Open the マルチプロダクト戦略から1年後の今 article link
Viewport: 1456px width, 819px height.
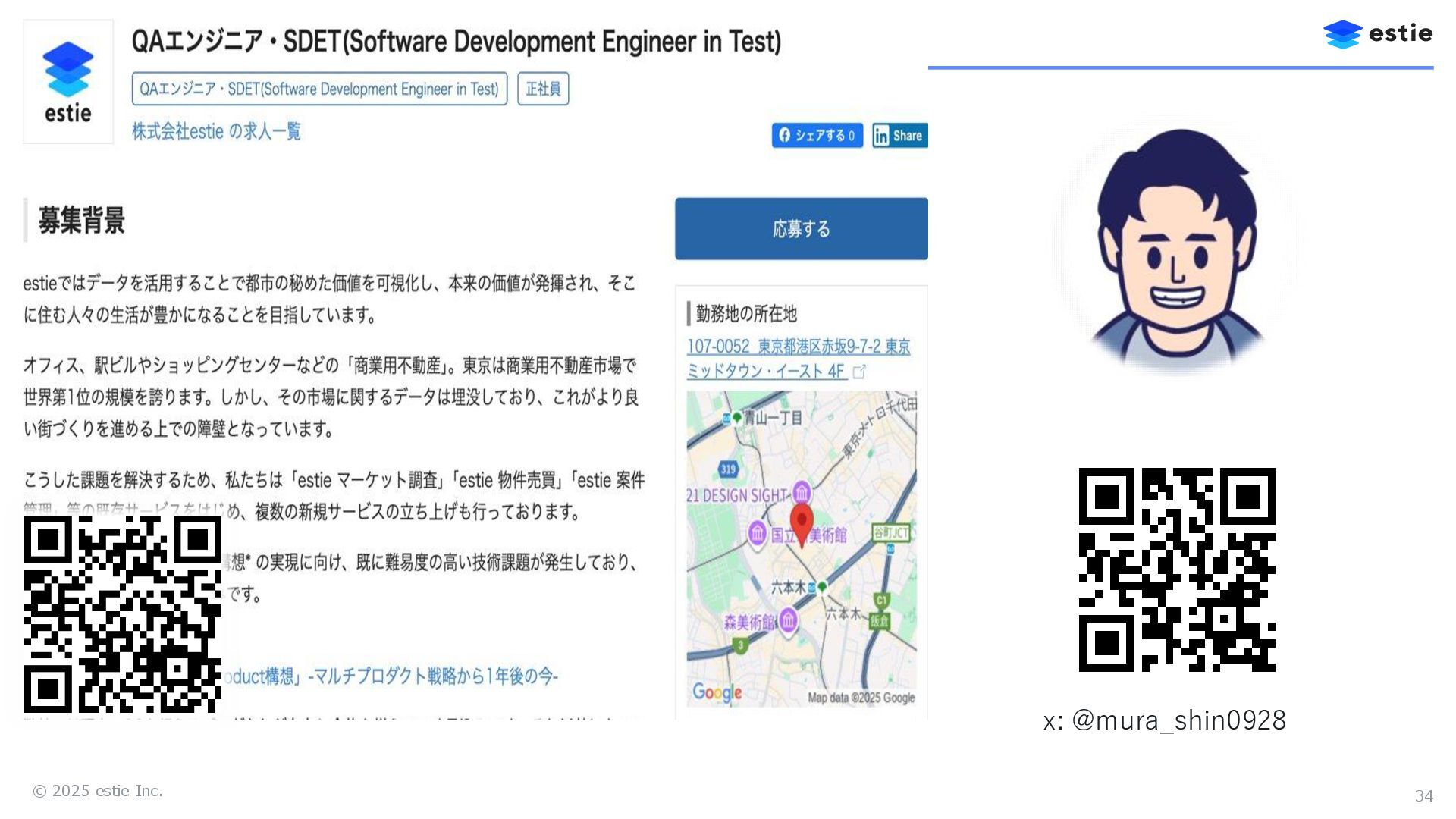(432, 676)
